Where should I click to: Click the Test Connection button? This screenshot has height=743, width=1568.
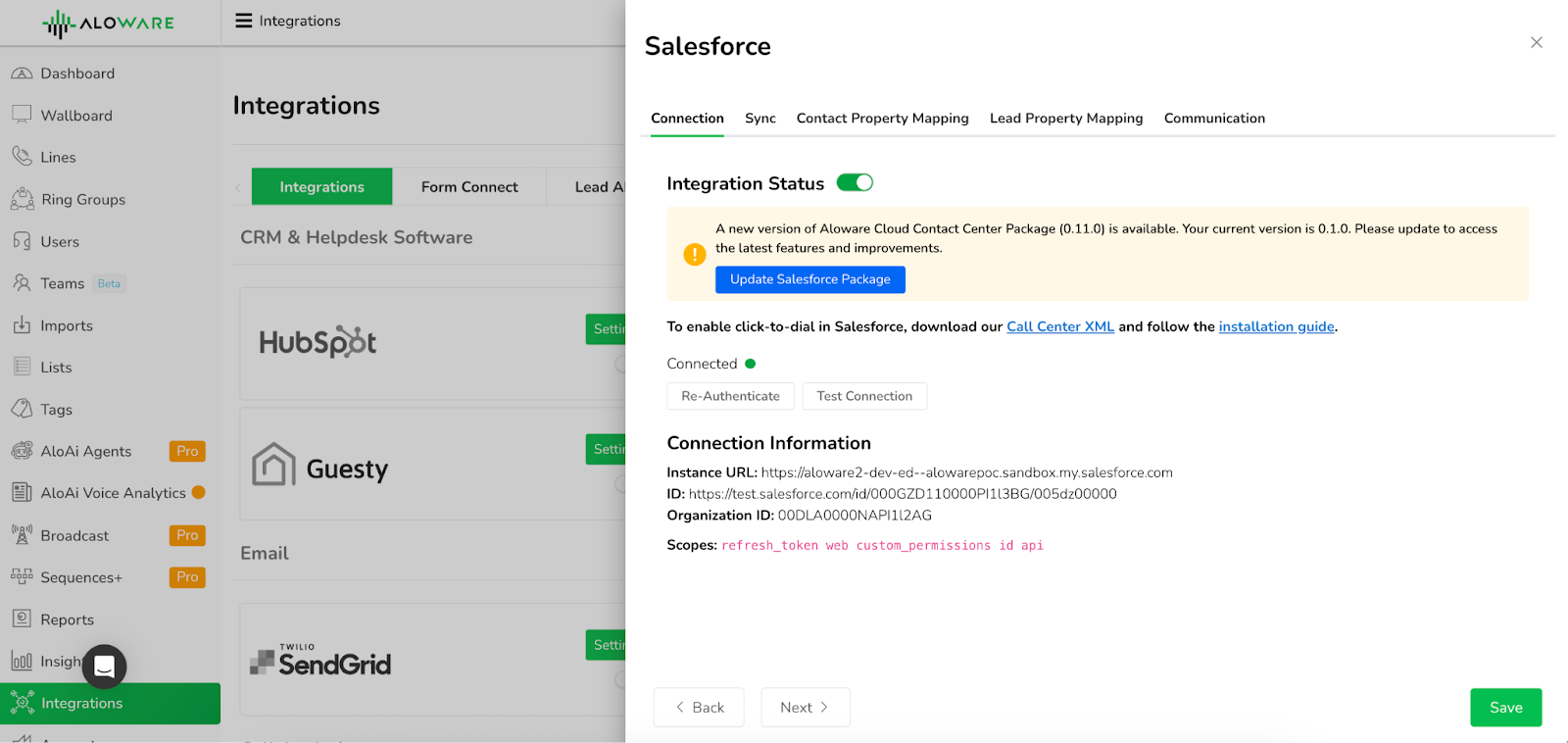864,396
